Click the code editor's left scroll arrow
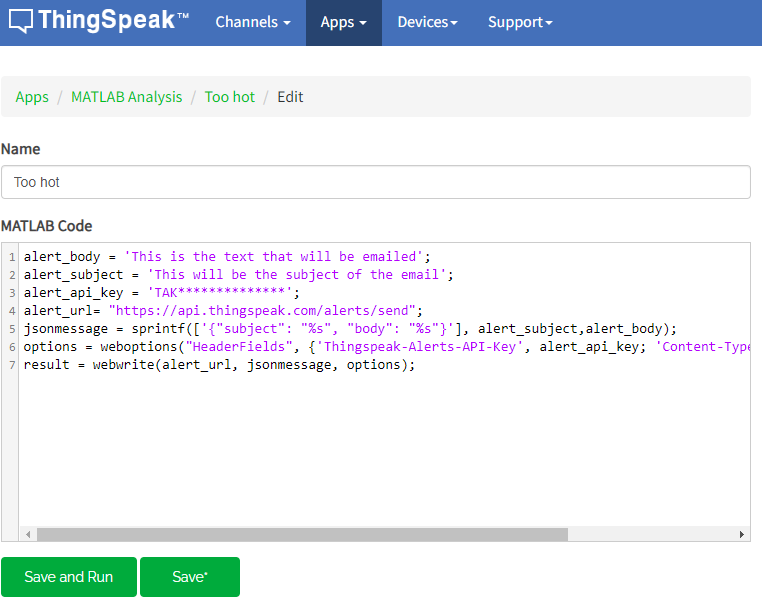 point(28,534)
